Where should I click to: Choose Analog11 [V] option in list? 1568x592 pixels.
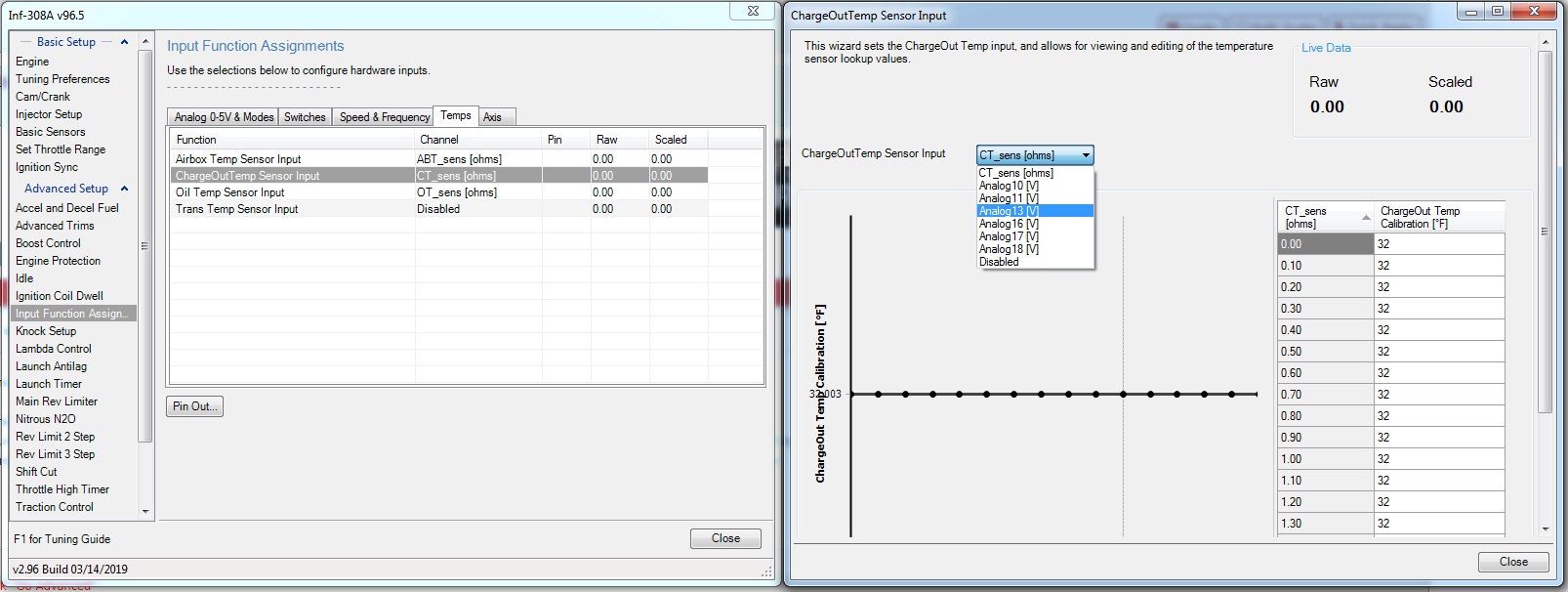(1035, 198)
